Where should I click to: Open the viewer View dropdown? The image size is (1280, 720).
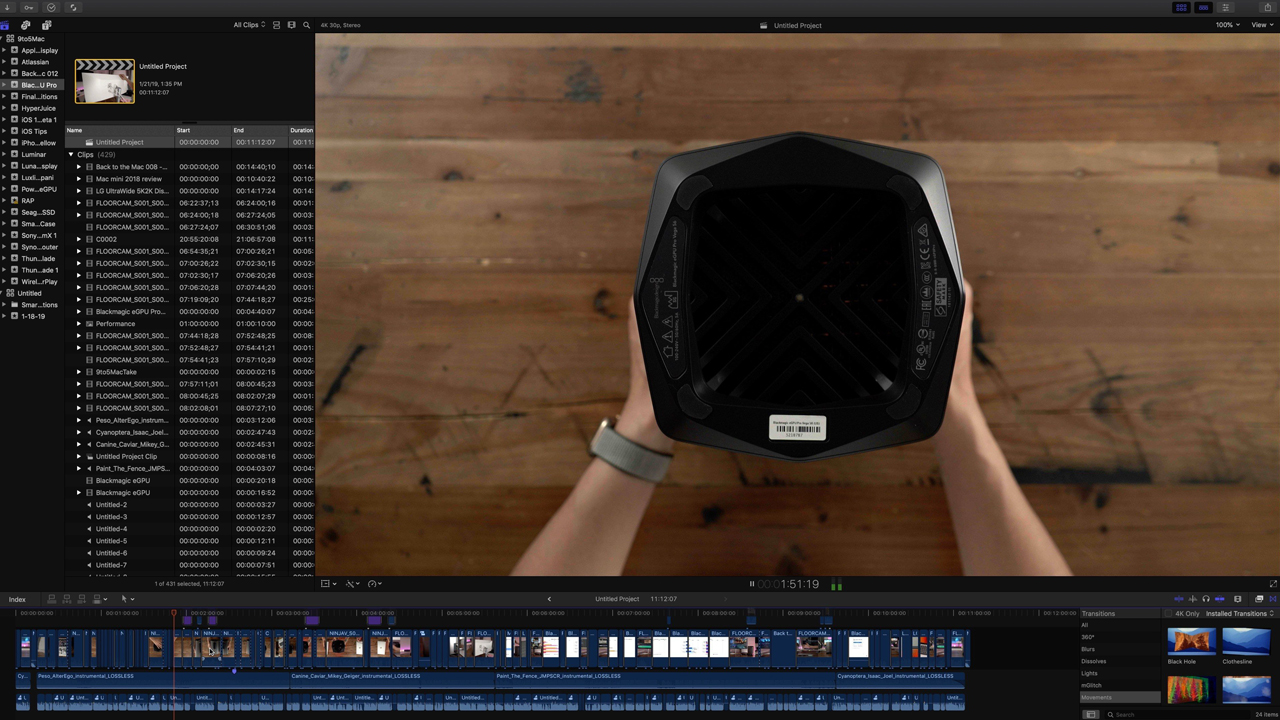tap(1262, 25)
